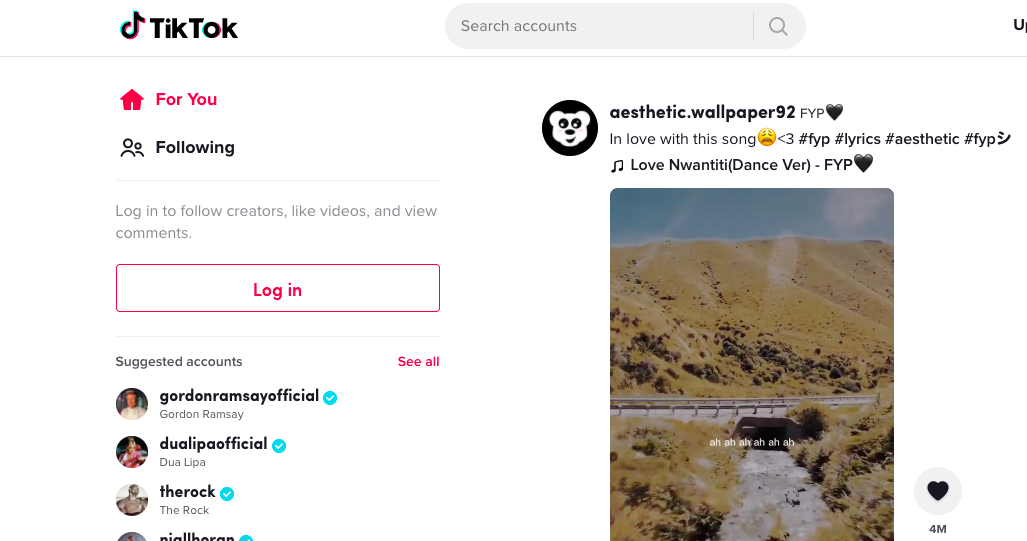Open gordonramsayofficial account name
Viewport: 1027px width, 541px height.
pyautogui.click(x=239, y=396)
